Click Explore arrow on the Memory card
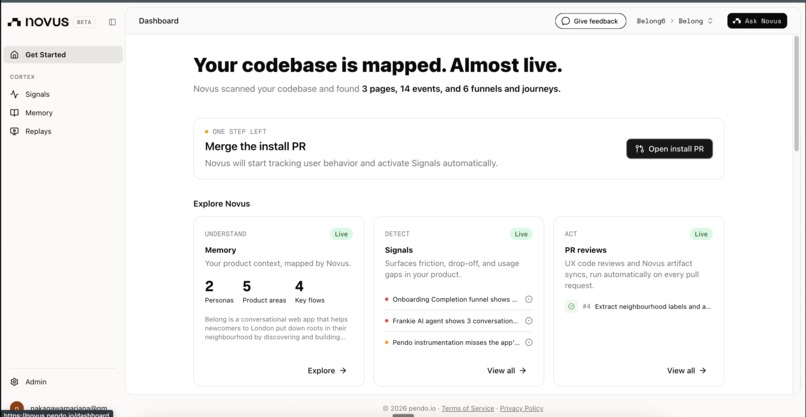806x417 pixels. [327, 371]
